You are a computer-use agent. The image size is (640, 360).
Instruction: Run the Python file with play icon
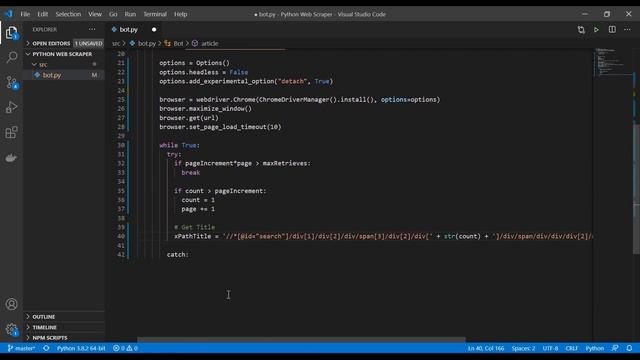tap(596, 30)
